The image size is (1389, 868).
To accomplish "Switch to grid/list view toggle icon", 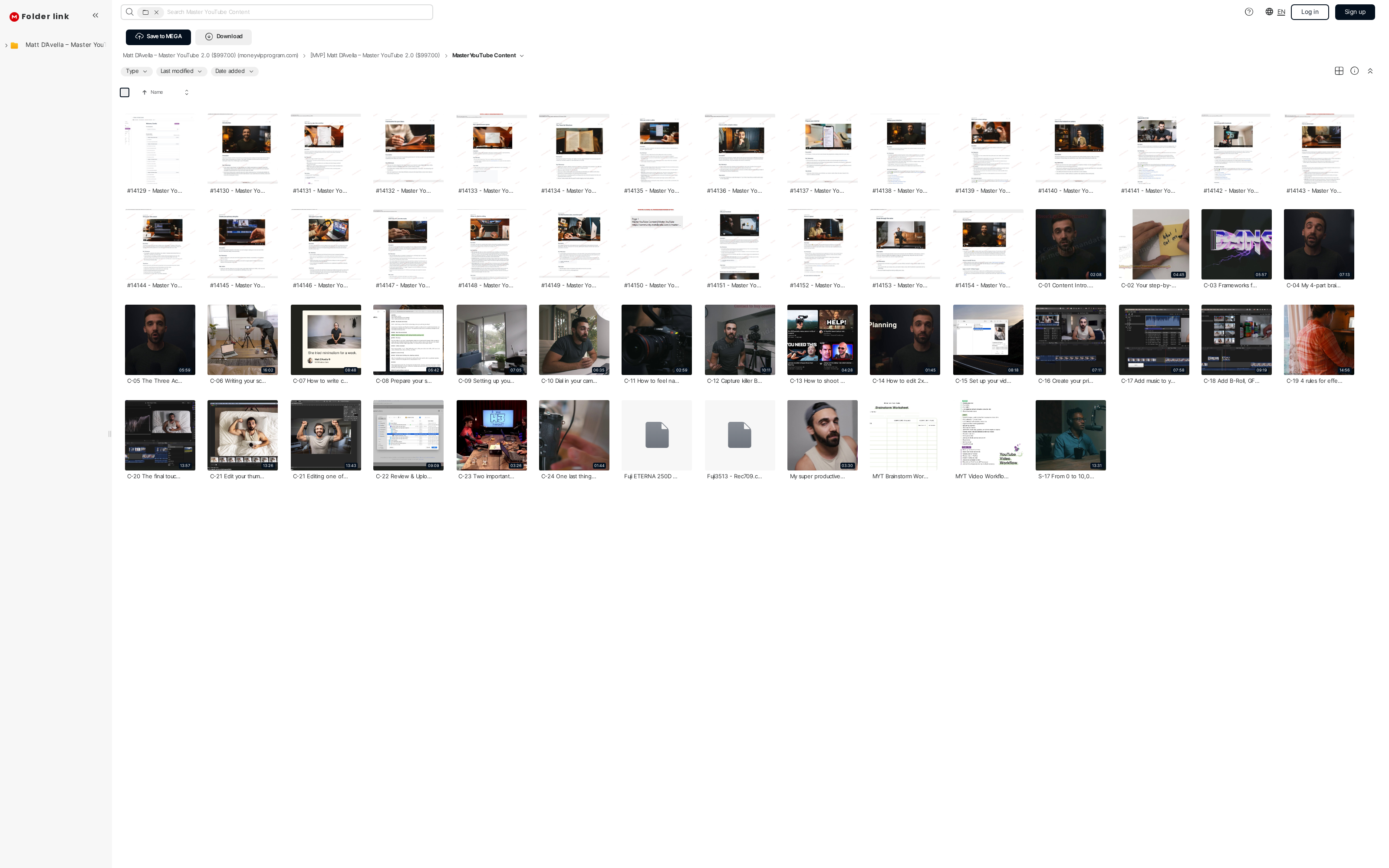I will pyautogui.click(x=1339, y=71).
